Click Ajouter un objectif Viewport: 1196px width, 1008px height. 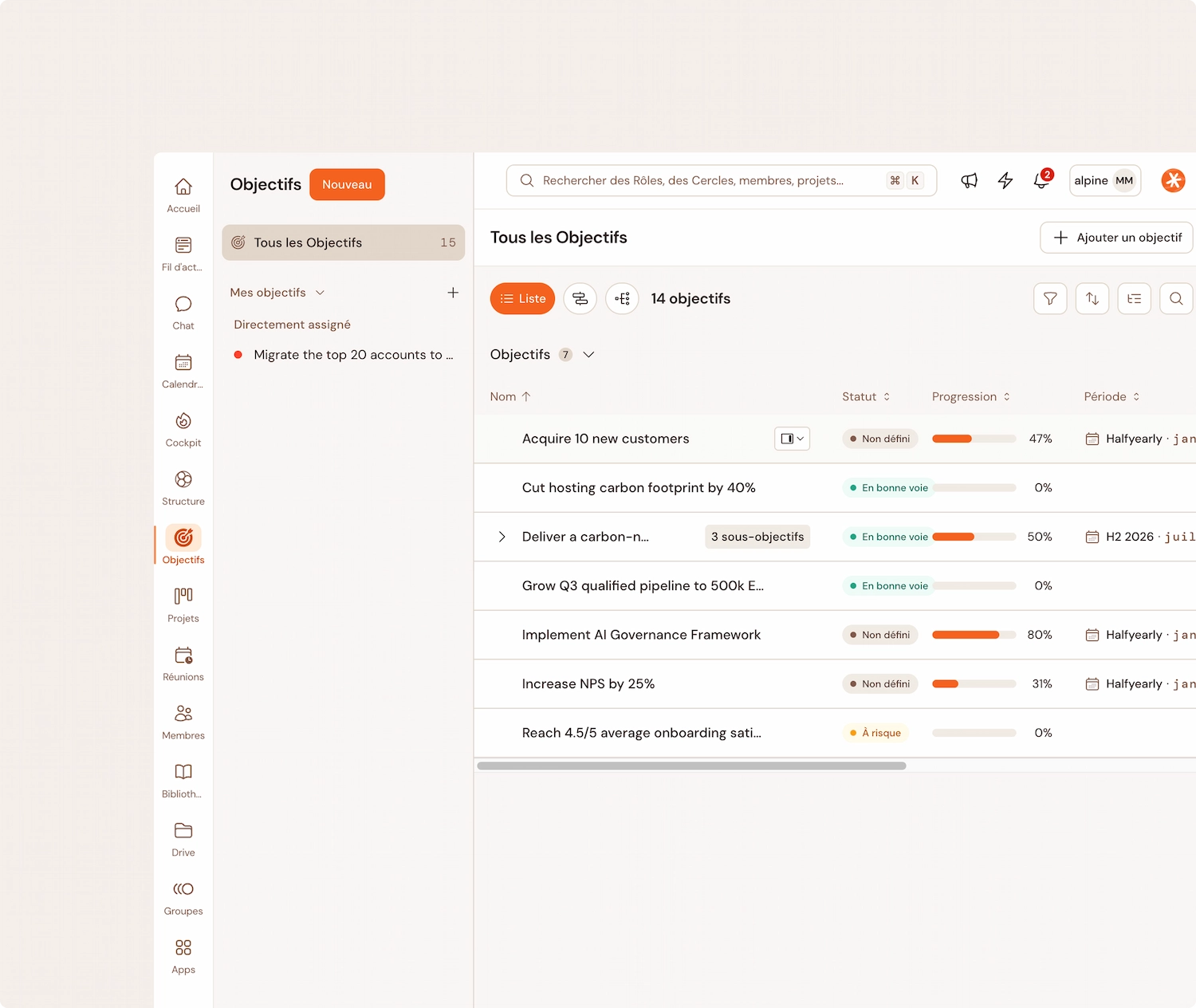pos(1116,238)
